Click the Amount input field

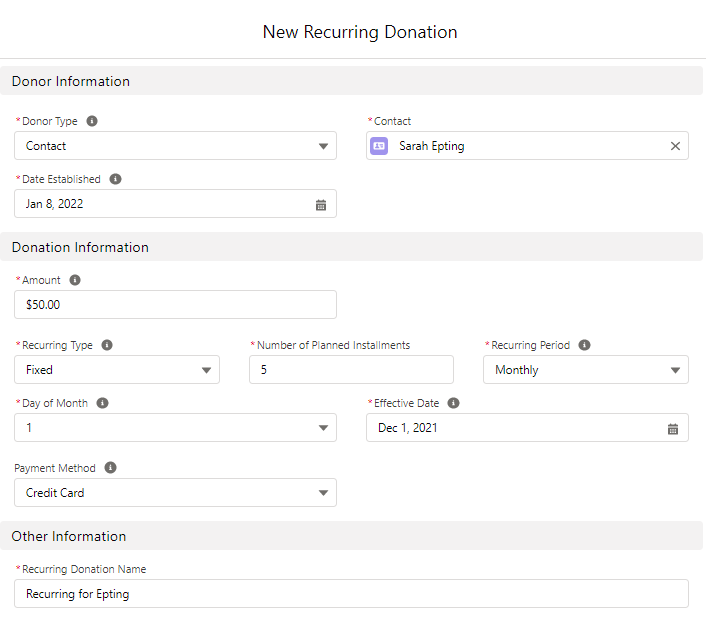175,304
